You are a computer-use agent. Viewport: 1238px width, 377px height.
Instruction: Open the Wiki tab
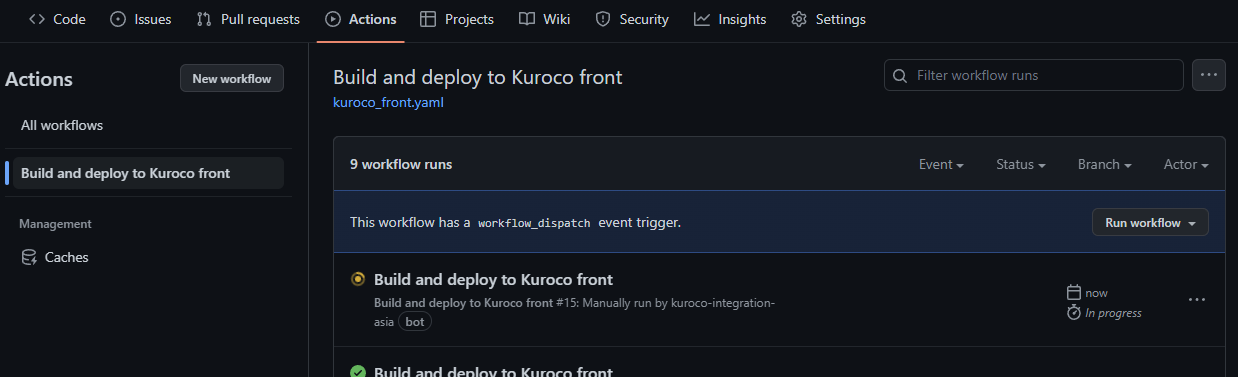pos(545,19)
